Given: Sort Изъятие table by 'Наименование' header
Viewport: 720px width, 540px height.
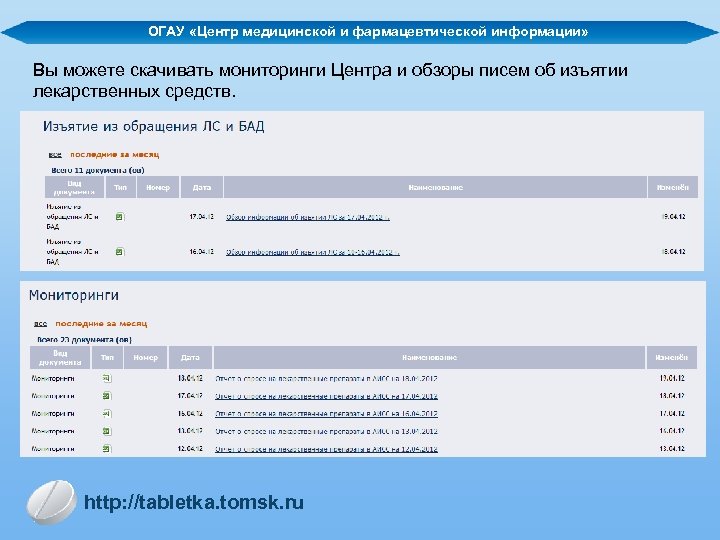Looking at the screenshot, I should [435, 187].
